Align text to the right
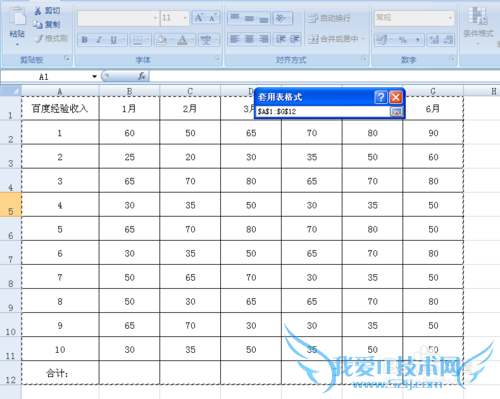500x399 pixels. tap(264, 39)
